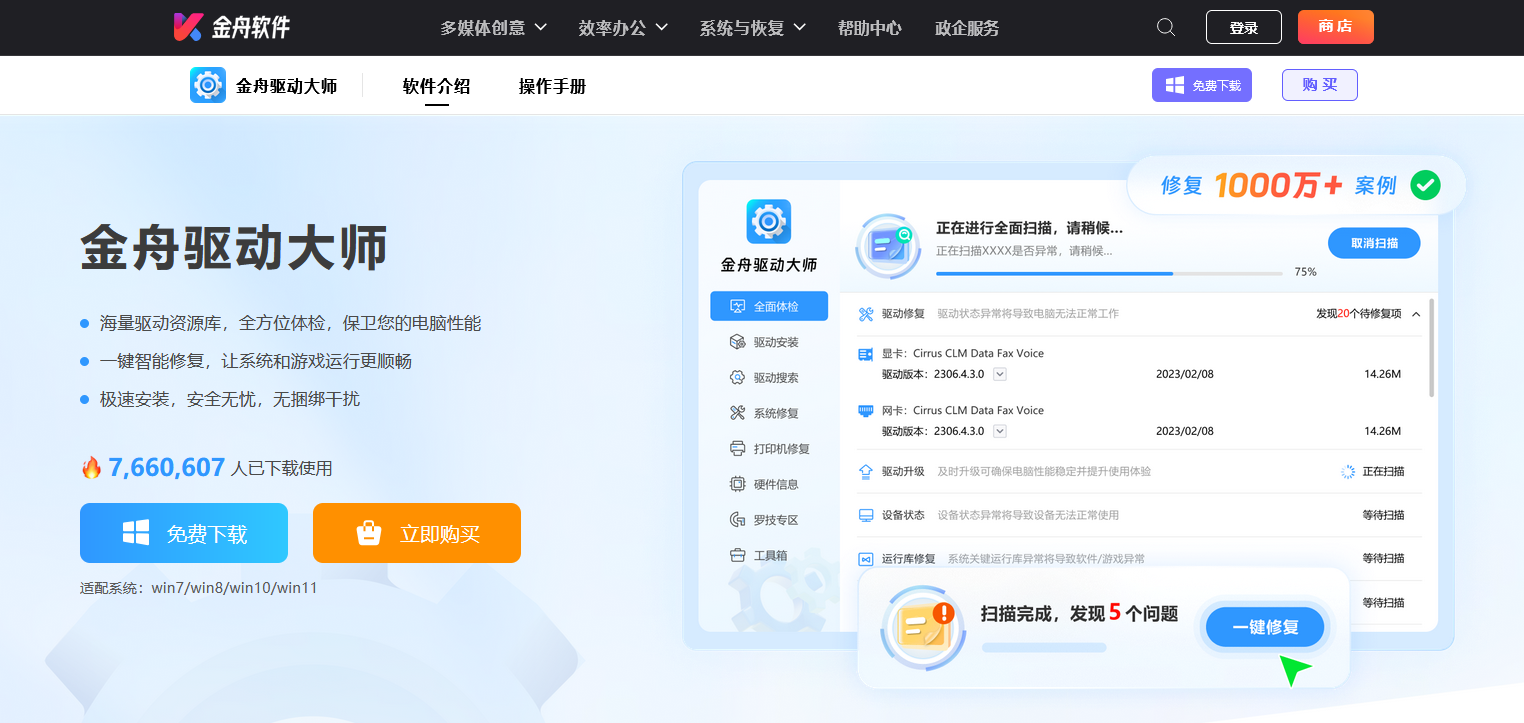Click the 修复1000万+案例 badge text
Viewport: 1524px width, 723px height.
click(1278, 185)
